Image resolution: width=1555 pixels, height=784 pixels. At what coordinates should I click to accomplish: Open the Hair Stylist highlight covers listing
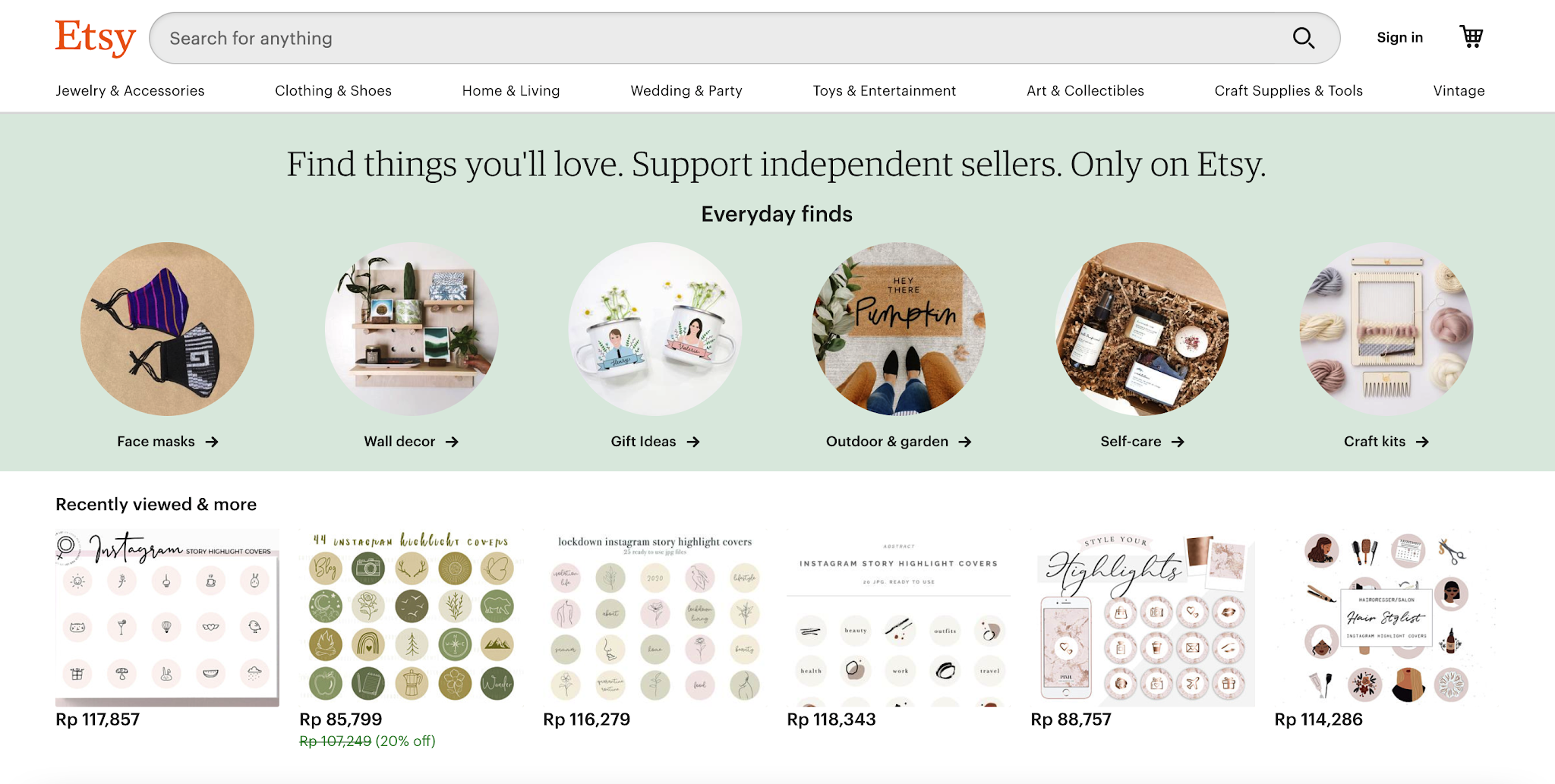(1383, 615)
